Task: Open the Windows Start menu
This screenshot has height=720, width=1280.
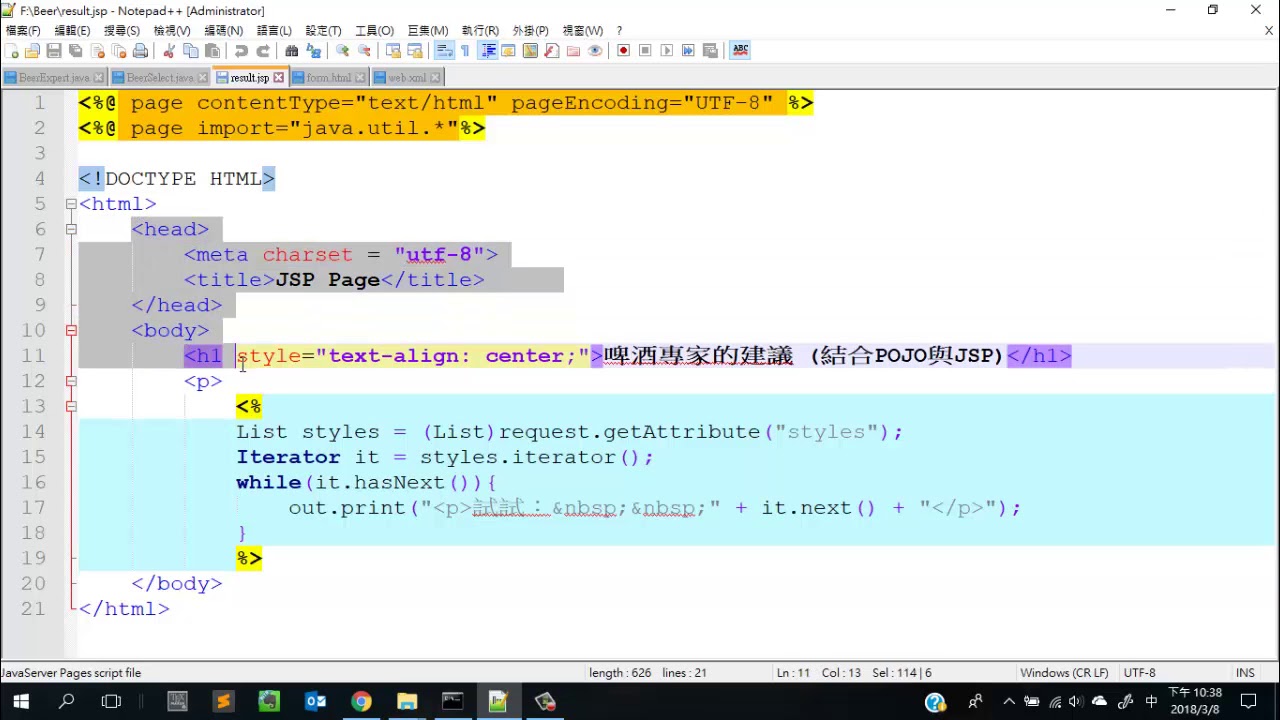Action: pyautogui.click(x=22, y=701)
